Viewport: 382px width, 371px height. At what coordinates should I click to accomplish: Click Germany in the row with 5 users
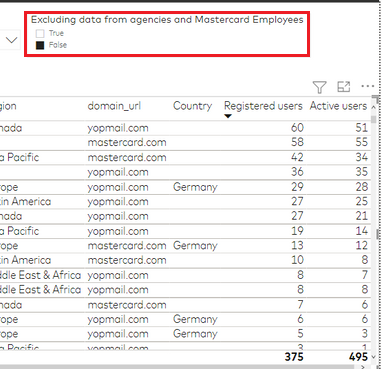click(x=195, y=334)
